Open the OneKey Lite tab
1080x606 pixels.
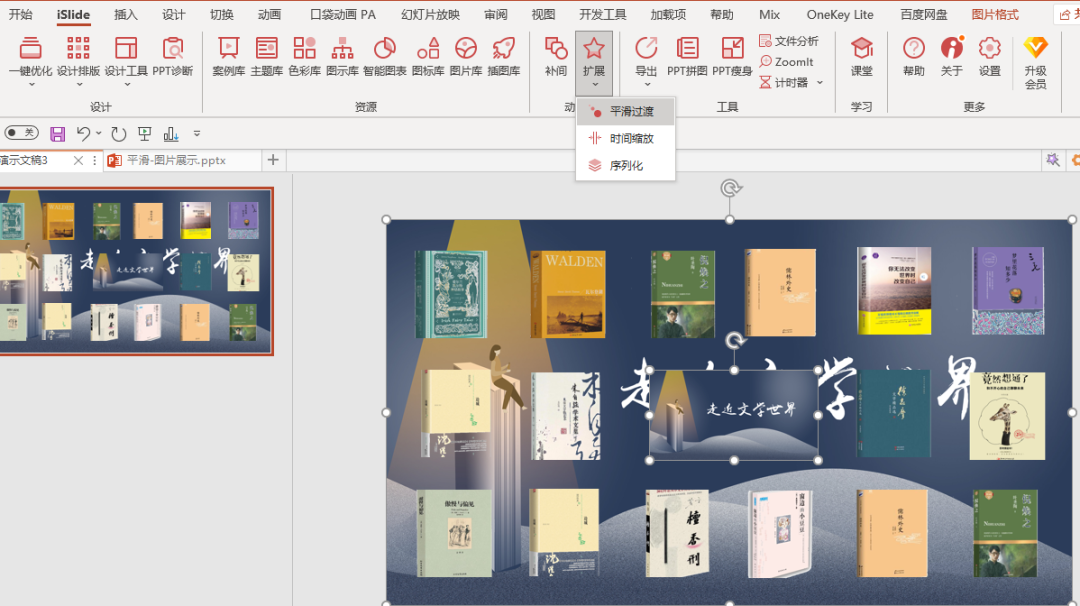pos(840,14)
